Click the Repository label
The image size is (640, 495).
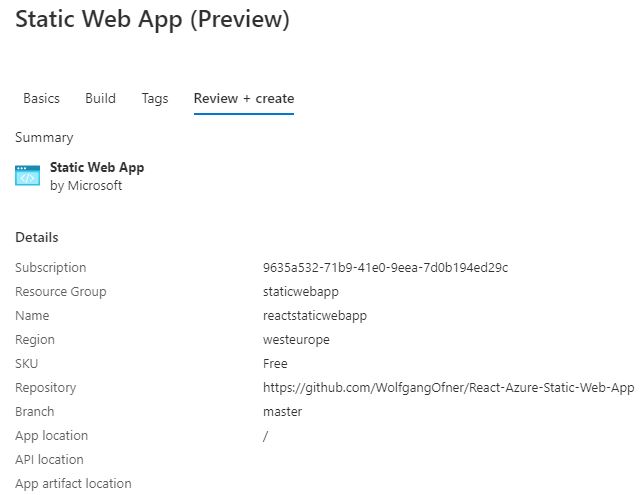[46, 388]
